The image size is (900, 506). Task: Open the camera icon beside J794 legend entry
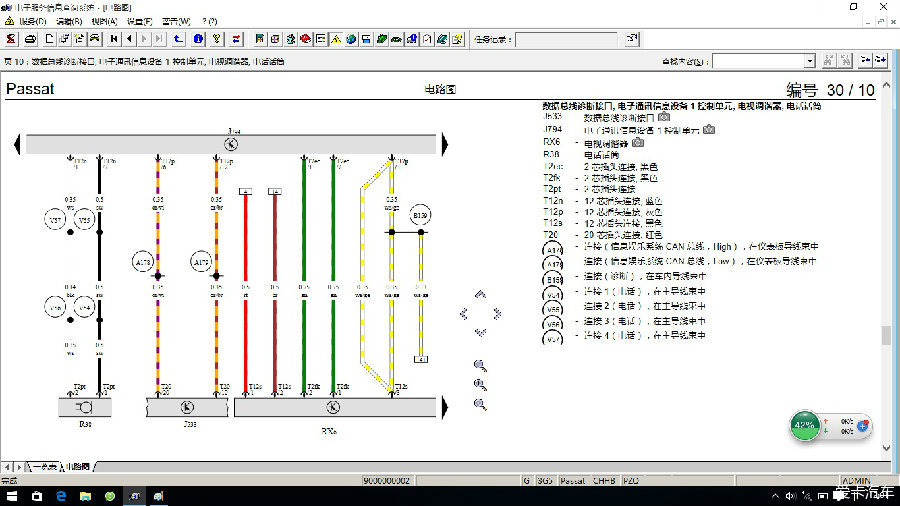[709, 130]
